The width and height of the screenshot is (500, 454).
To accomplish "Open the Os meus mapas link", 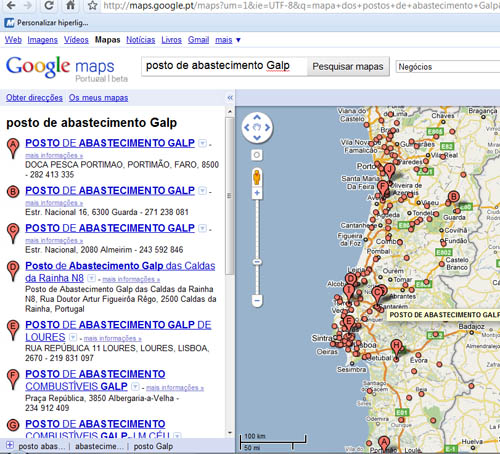I will point(98,98).
